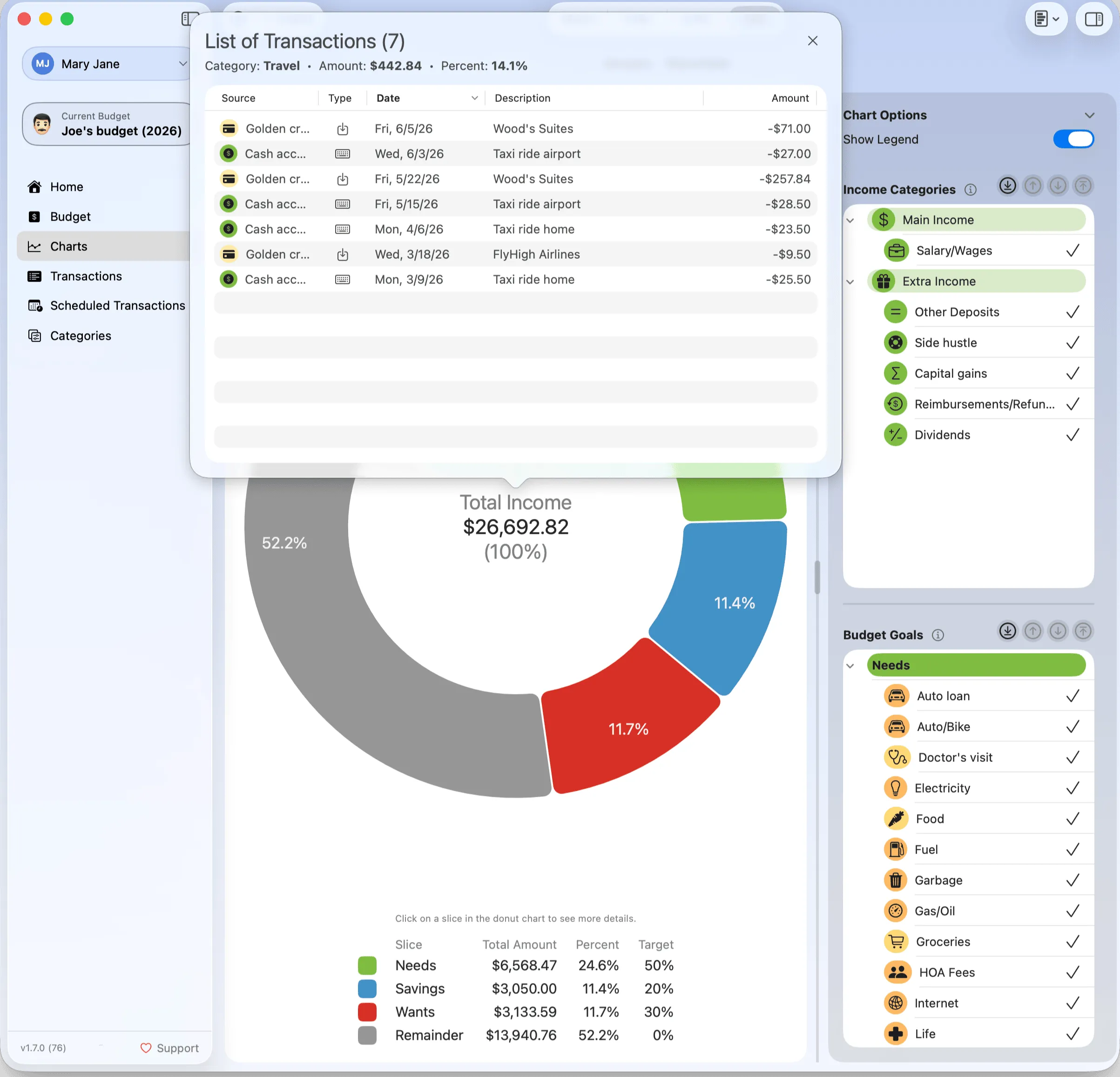Uncheck the Salary/Wages category
This screenshot has width=1120, height=1077.
[x=1073, y=251]
